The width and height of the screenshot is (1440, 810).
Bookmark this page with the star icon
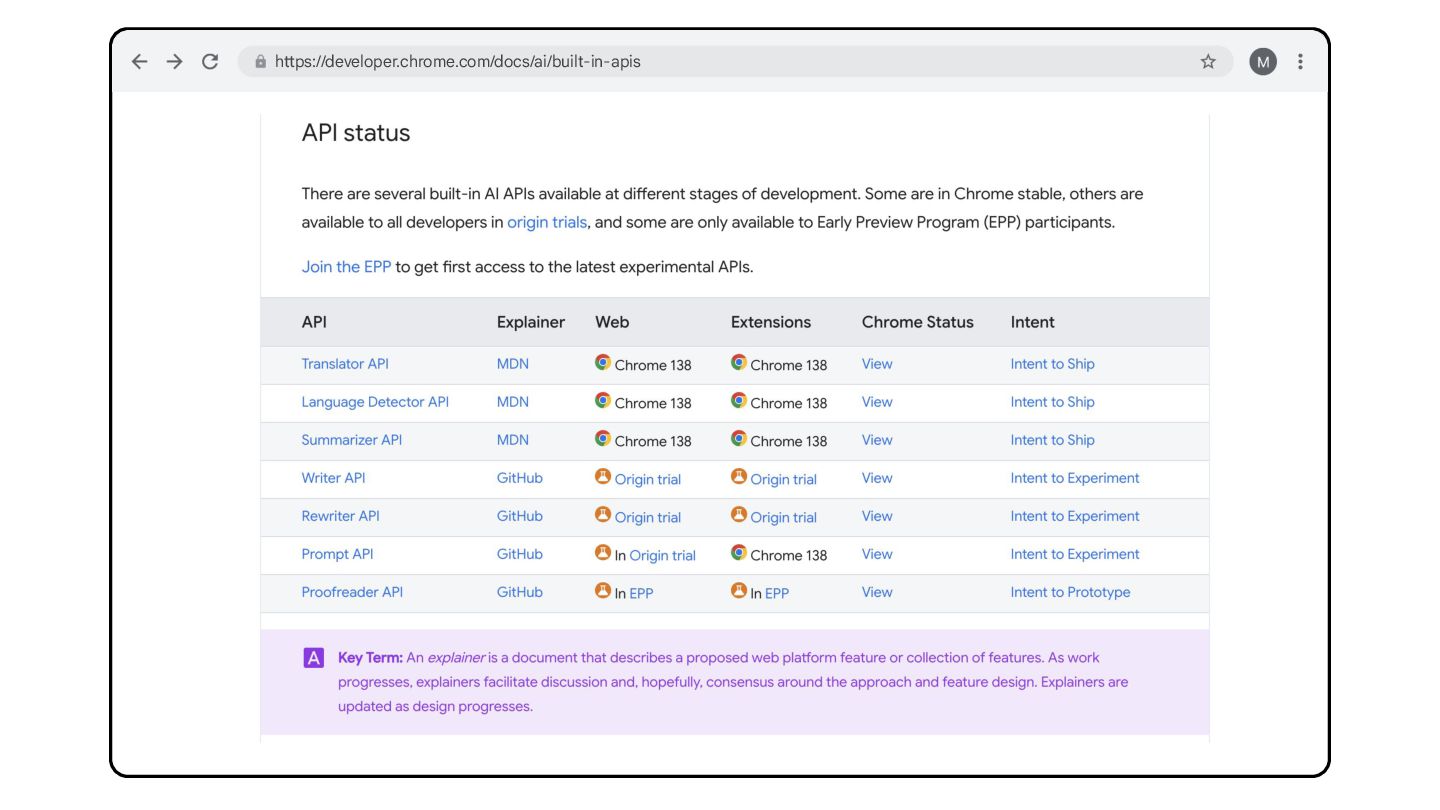tap(1208, 61)
